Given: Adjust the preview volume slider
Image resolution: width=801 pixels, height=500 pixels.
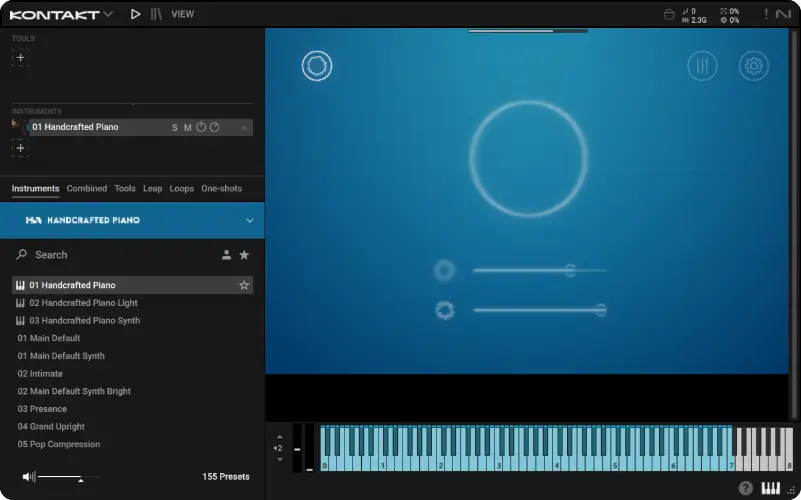Looking at the screenshot, I should (x=69, y=478).
